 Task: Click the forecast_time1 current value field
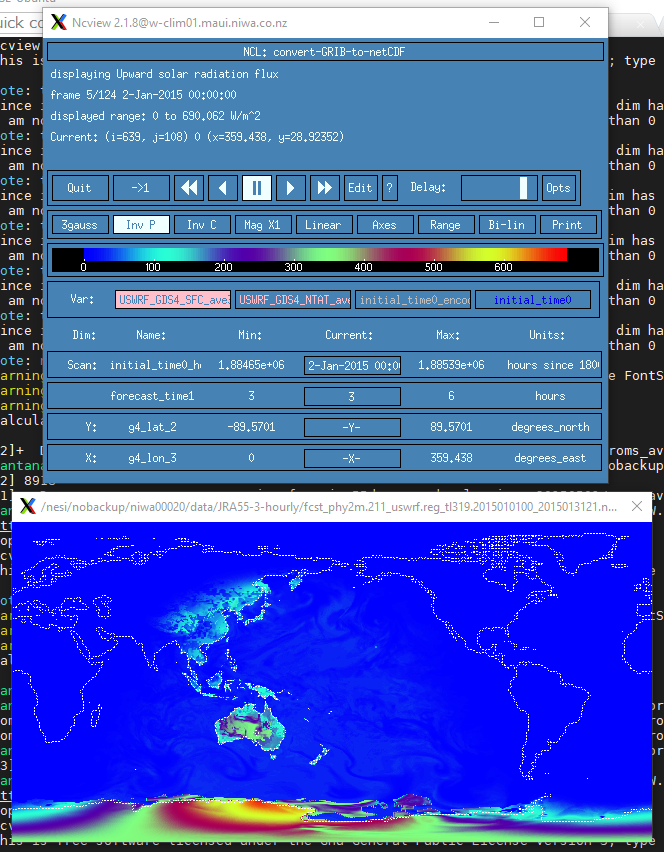coord(352,396)
